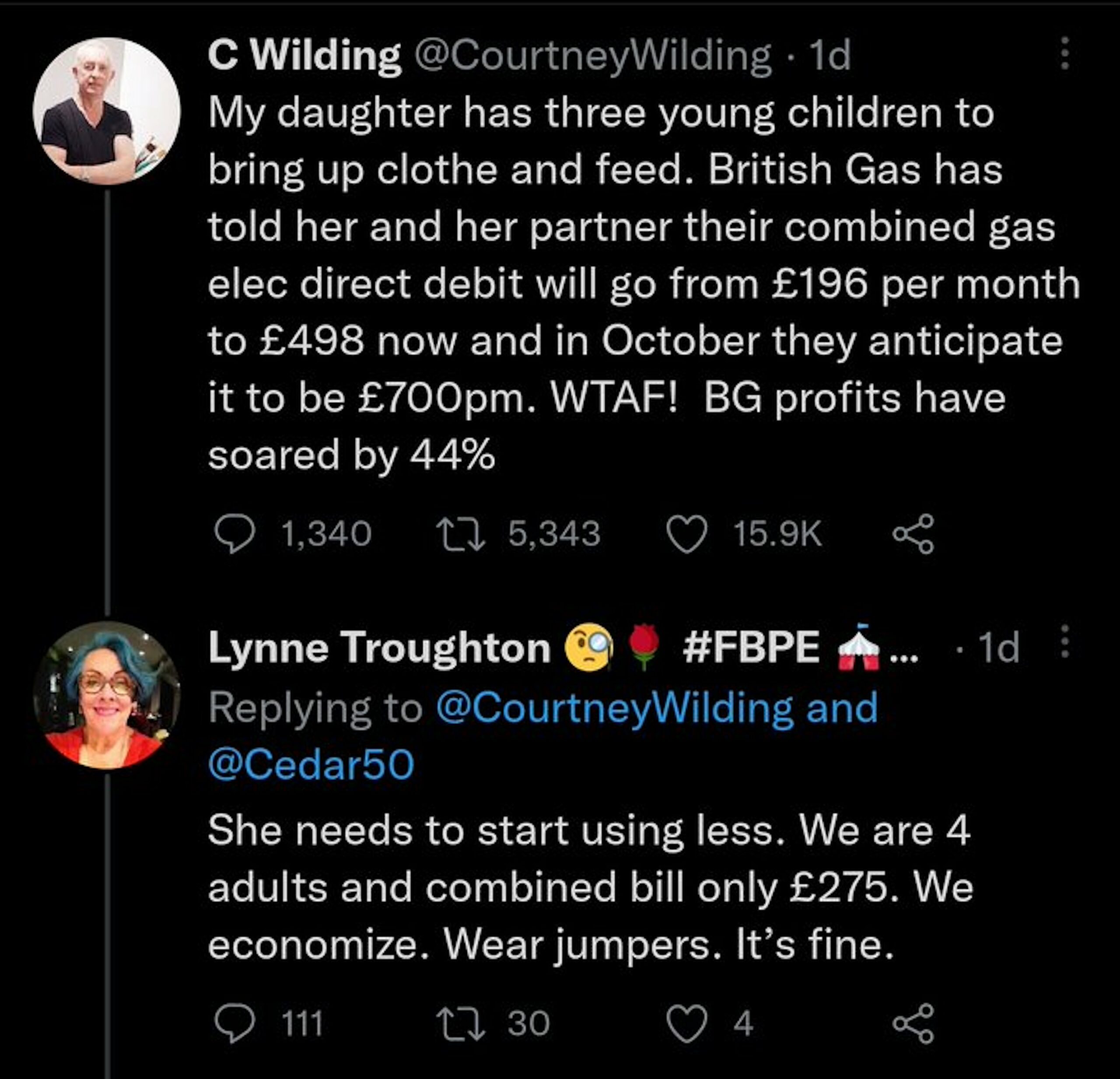Screen dimensions: 1120x1079
Task: Click the @CourtneyWilding mention link in reply
Action: click(x=615, y=708)
